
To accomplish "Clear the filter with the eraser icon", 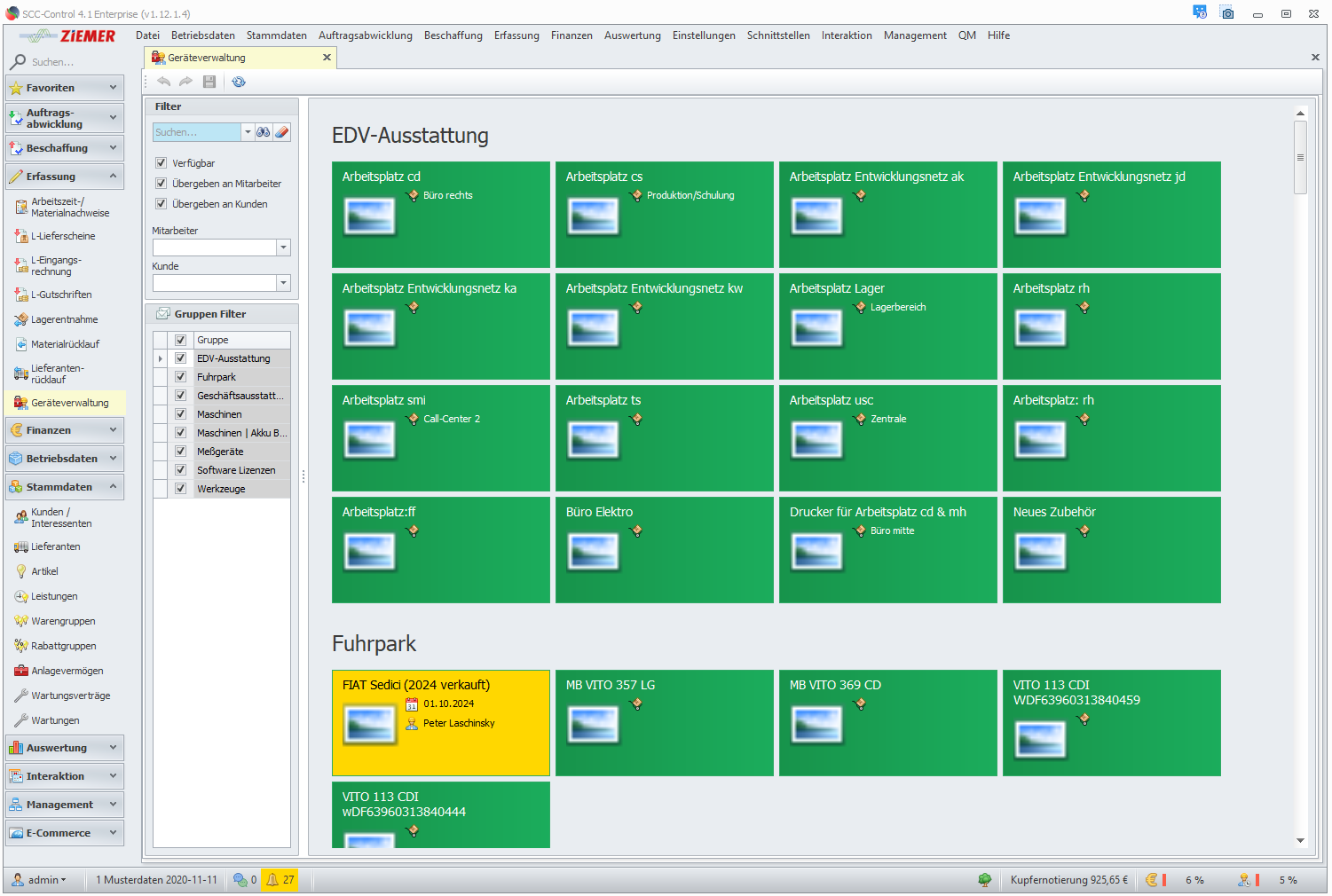I will click(282, 132).
